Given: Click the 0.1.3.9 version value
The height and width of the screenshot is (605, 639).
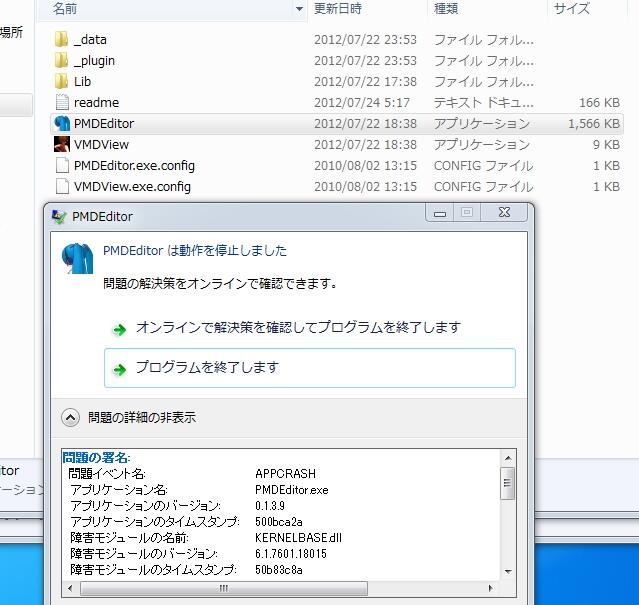Looking at the screenshot, I should point(270,506).
